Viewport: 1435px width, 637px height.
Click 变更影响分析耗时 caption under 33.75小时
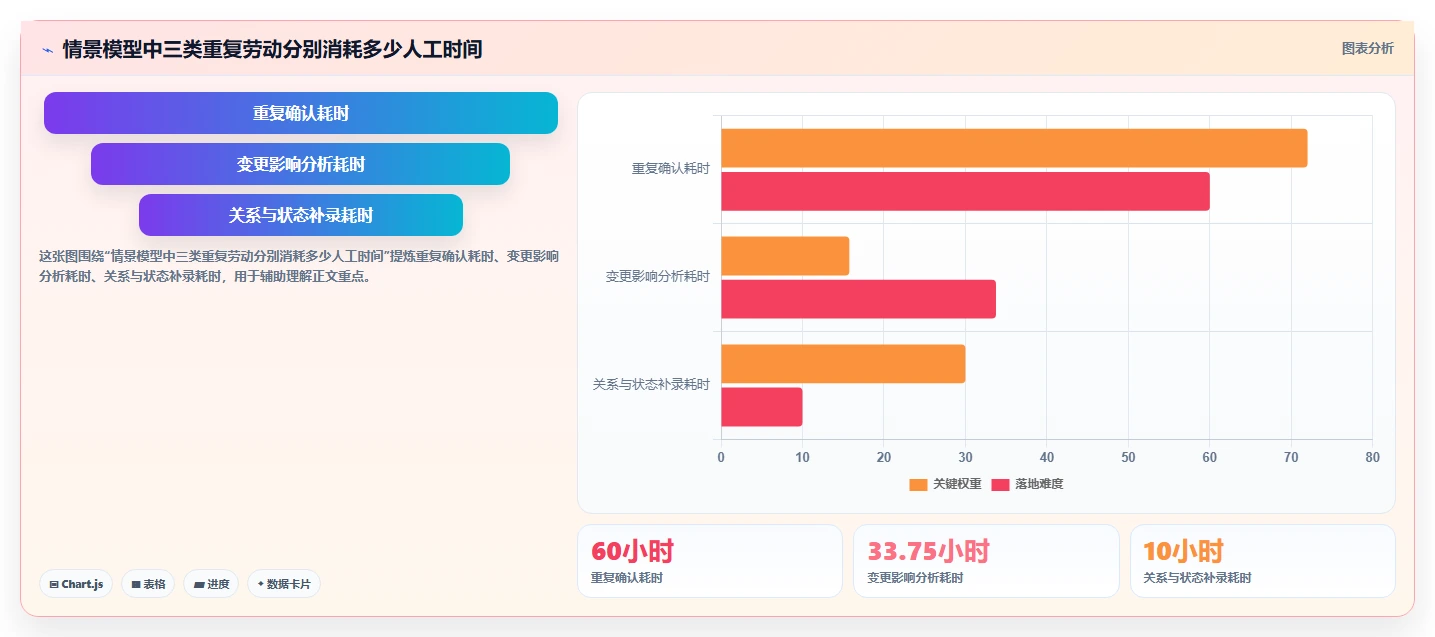[915, 578]
